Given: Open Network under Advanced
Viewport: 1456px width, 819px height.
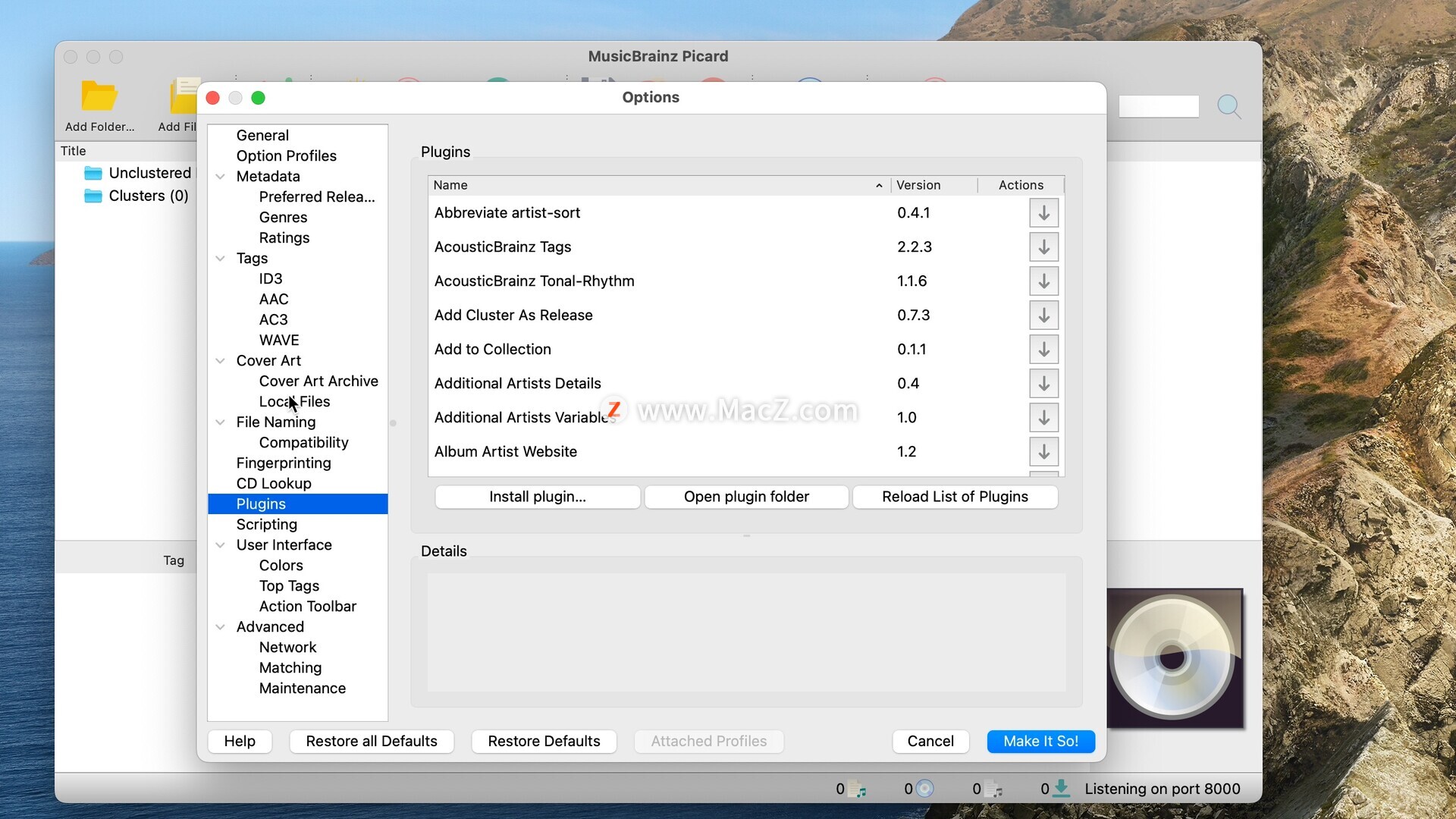Looking at the screenshot, I should tap(287, 648).
